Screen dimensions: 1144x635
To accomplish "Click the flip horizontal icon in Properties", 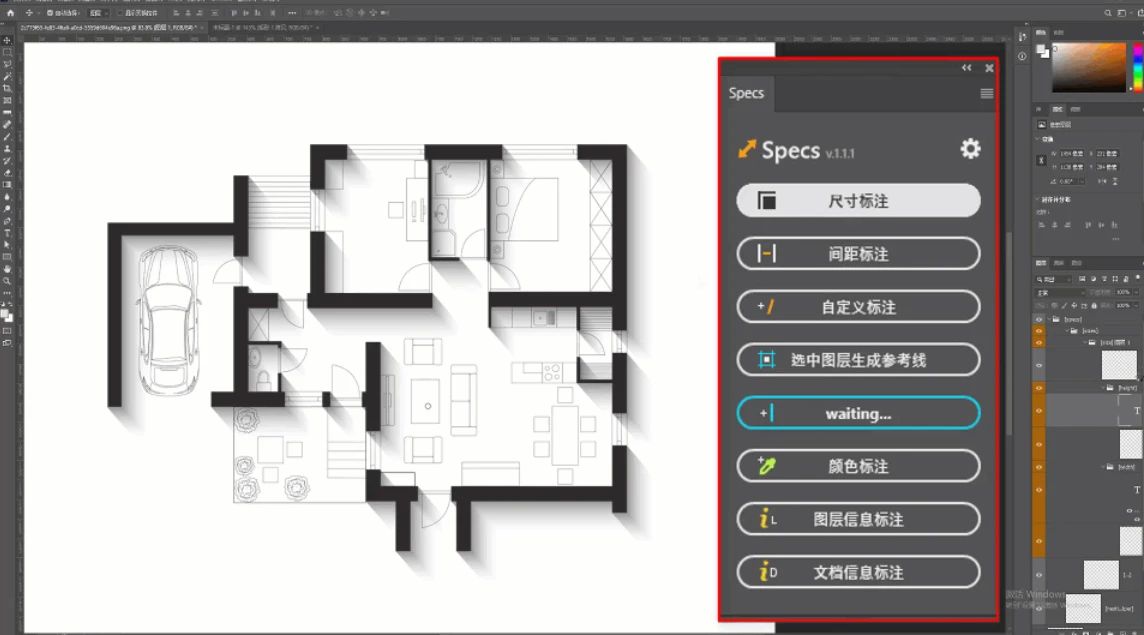I will 1102,181.
